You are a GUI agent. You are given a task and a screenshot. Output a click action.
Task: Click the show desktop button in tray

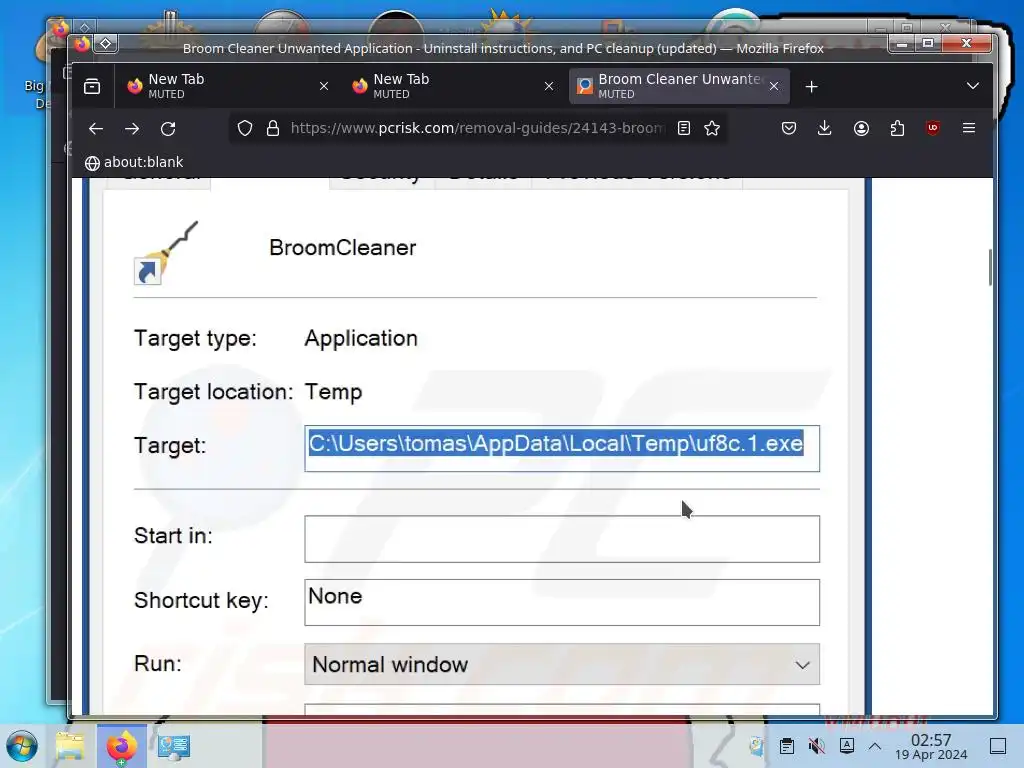pos(998,746)
